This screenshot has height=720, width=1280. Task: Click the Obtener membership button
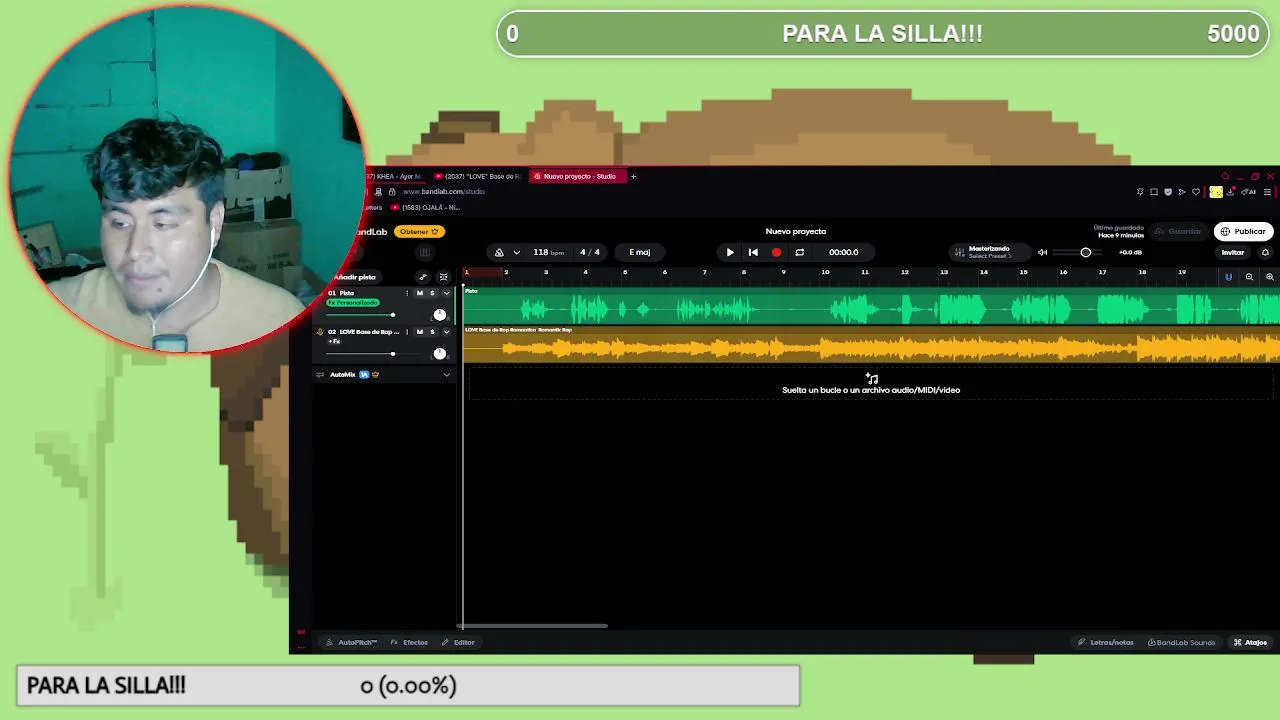click(x=419, y=231)
